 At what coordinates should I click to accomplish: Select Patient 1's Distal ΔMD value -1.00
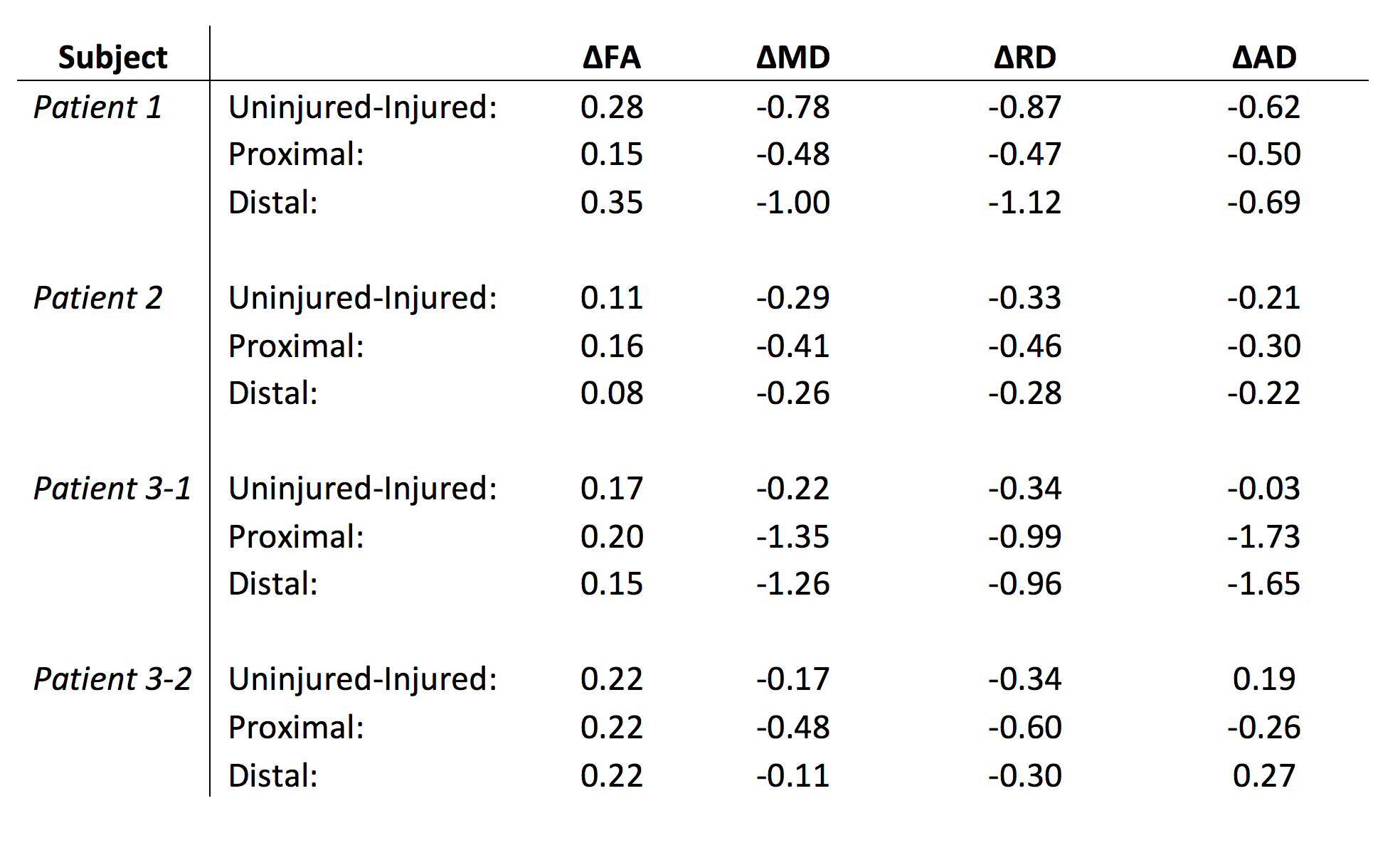[792, 203]
